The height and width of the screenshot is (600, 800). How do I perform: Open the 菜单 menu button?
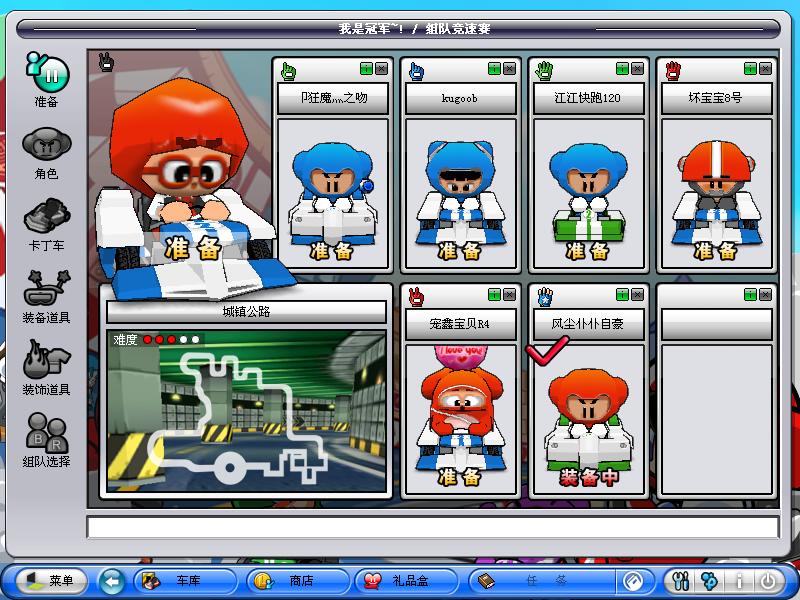click(52, 581)
